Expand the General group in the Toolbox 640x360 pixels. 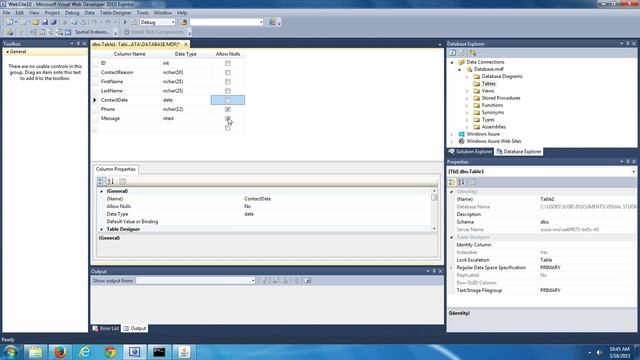pyautogui.click(x=8, y=52)
